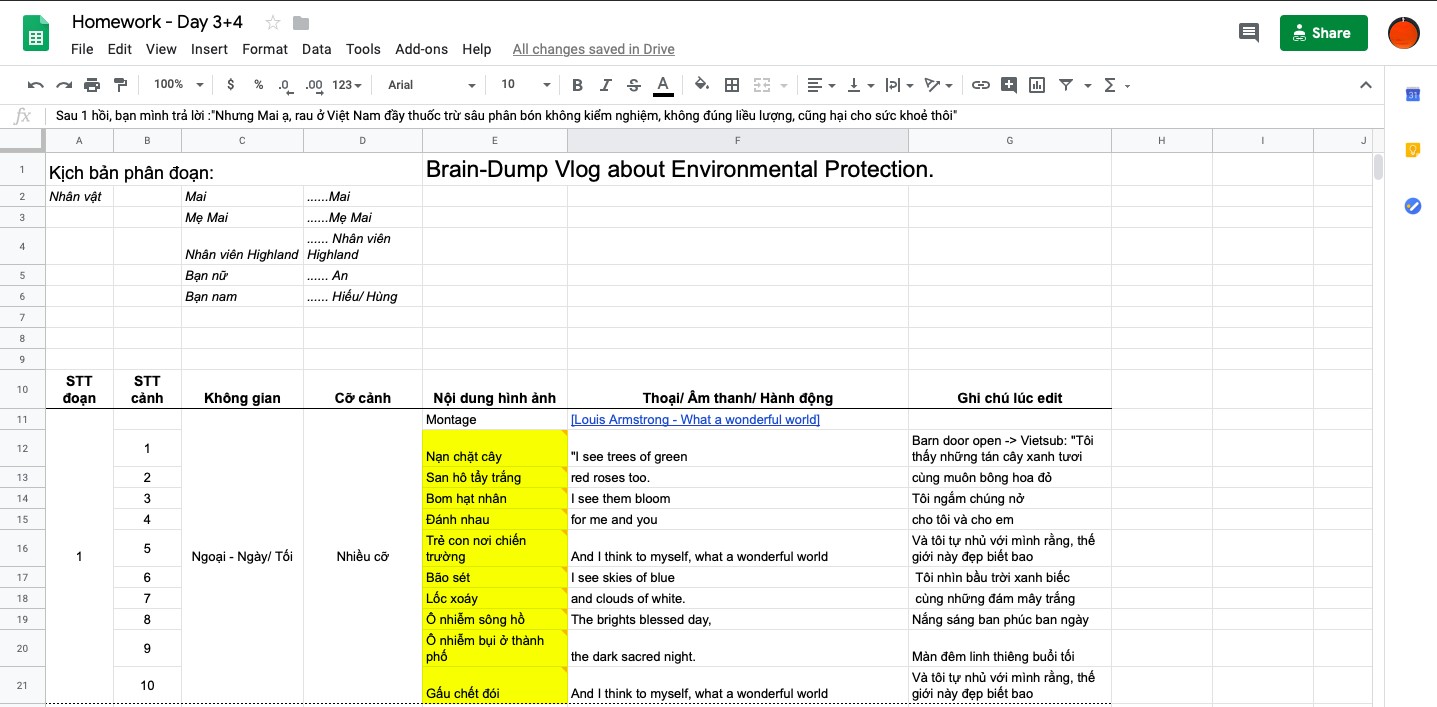The height and width of the screenshot is (707, 1437).
Task: Toggle strikethrough formatting
Action: click(x=633, y=85)
